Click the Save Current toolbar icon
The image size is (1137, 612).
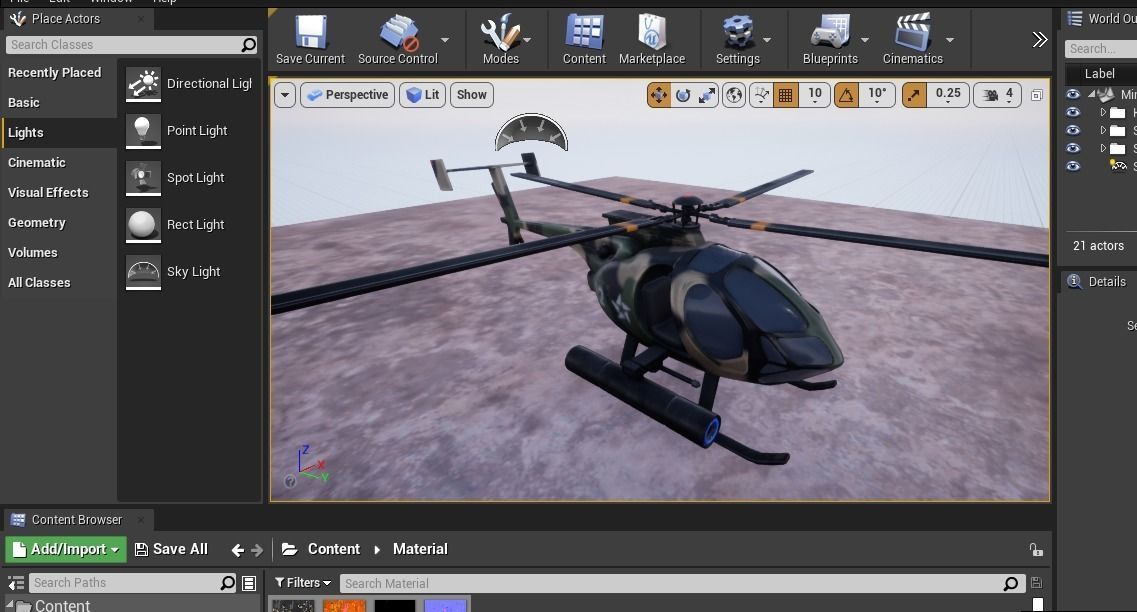[x=310, y=32]
